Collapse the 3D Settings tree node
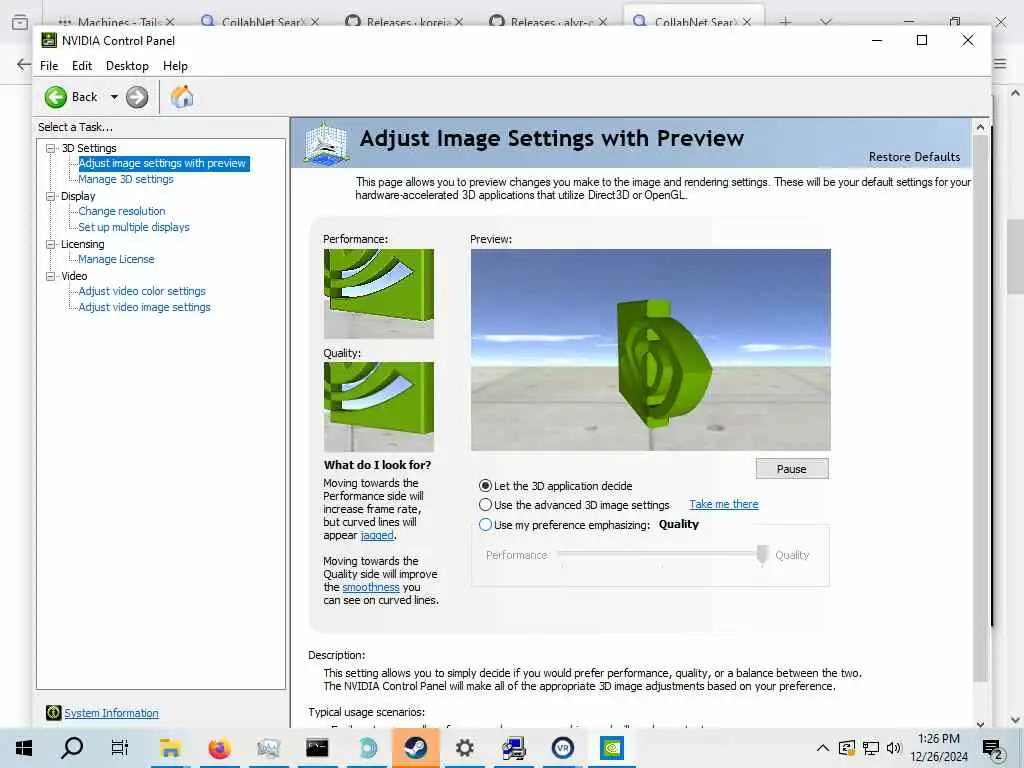Image resolution: width=1024 pixels, height=768 pixels. click(x=50, y=148)
